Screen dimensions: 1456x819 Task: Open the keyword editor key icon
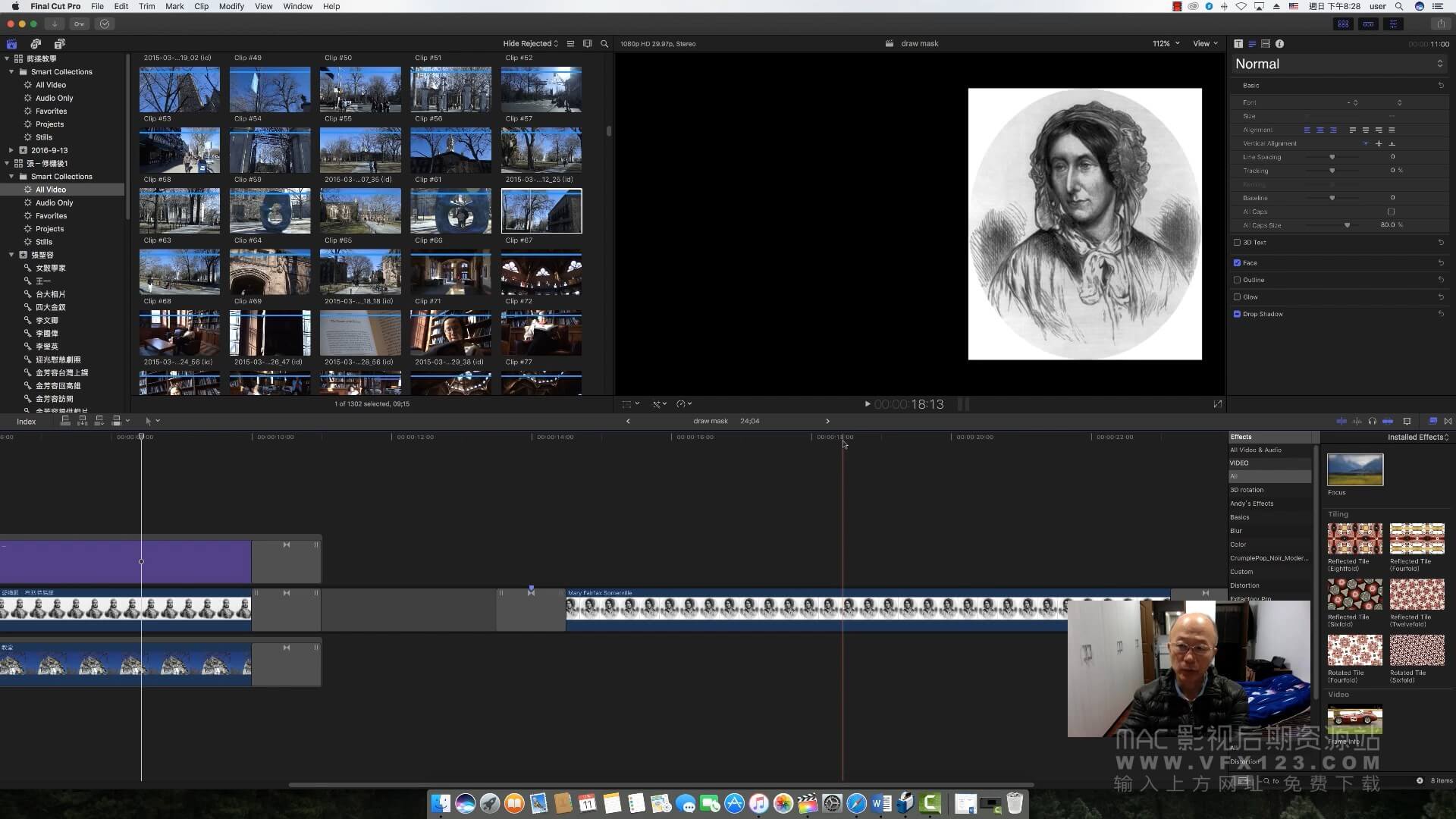click(x=80, y=24)
